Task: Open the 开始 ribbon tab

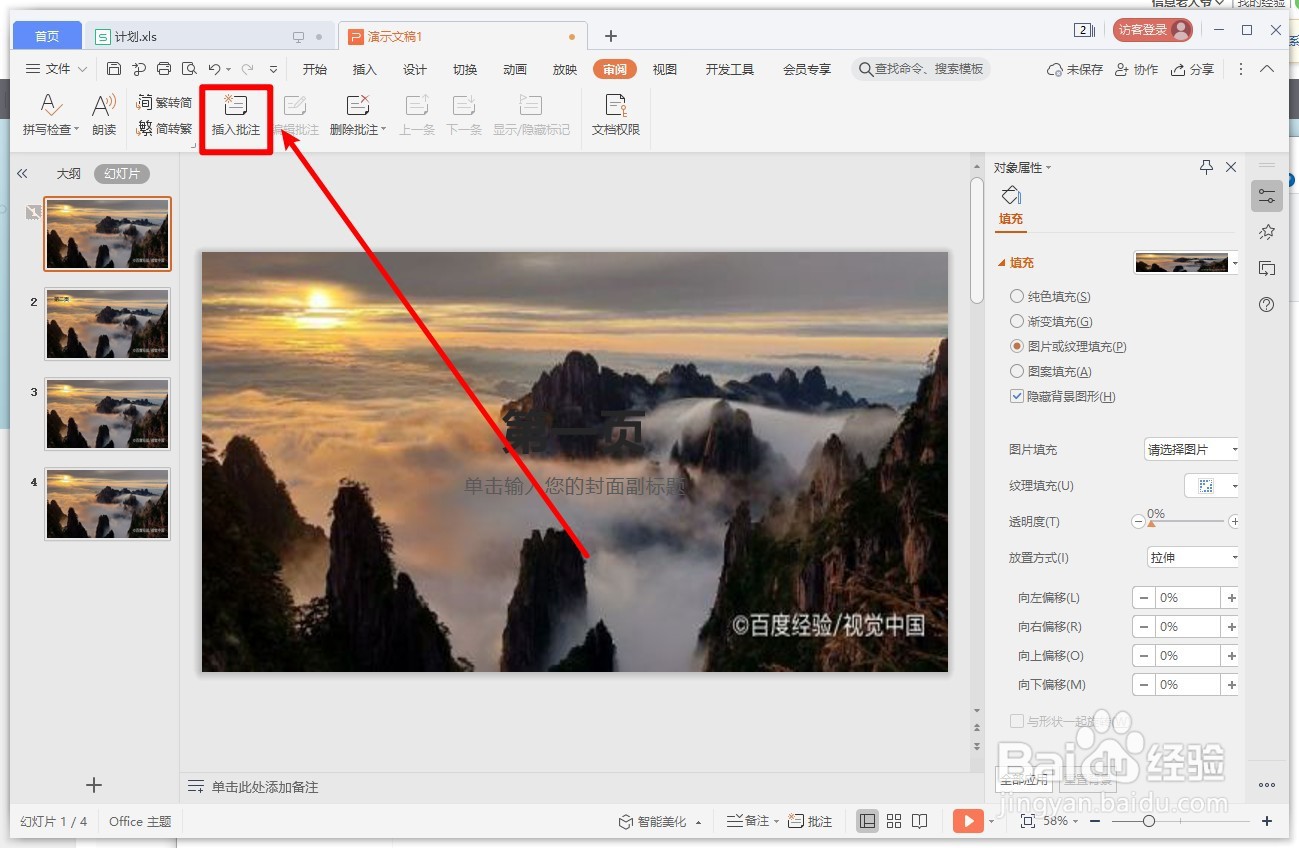Action: [x=315, y=69]
